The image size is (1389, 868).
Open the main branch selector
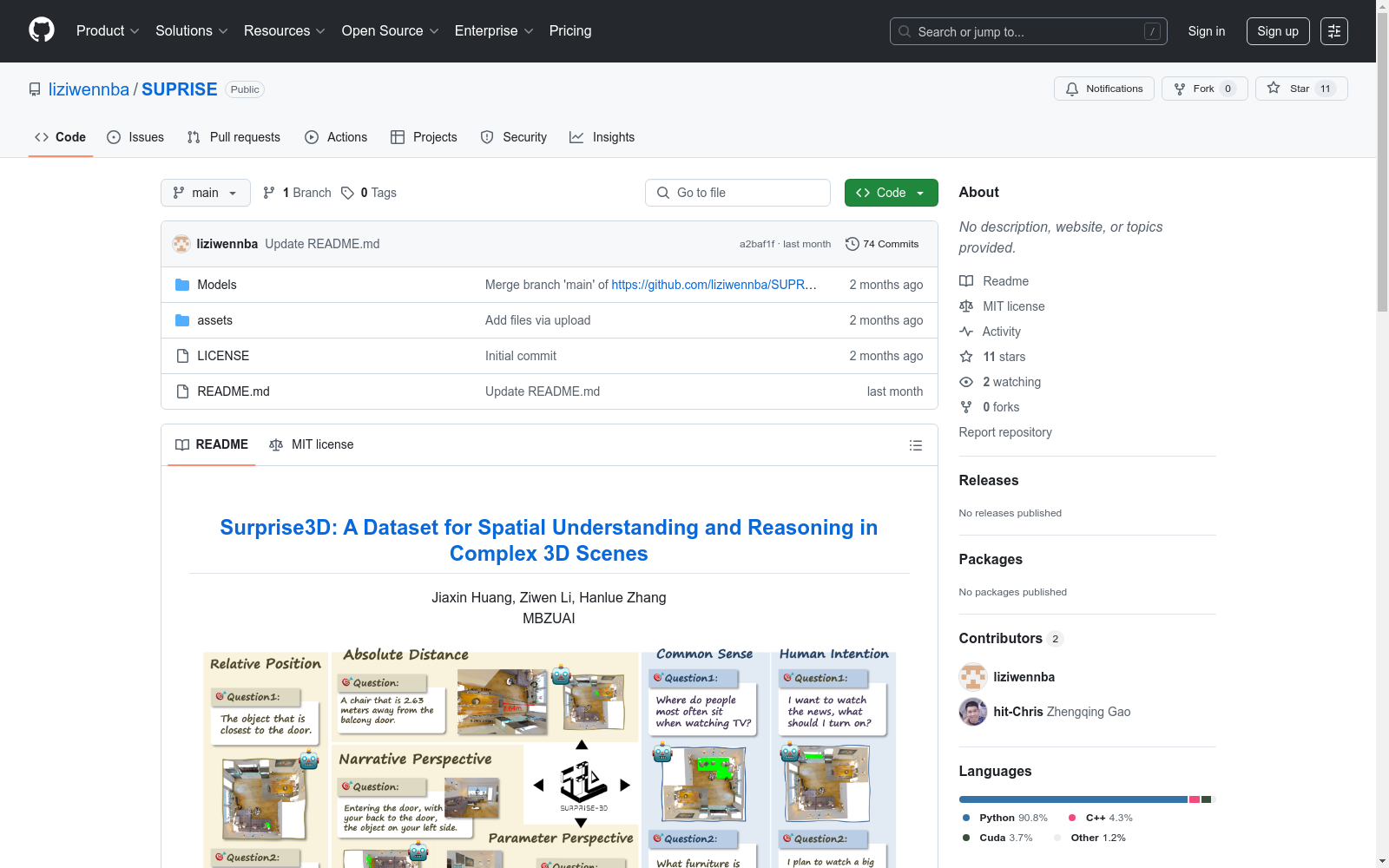tap(206, 193)
